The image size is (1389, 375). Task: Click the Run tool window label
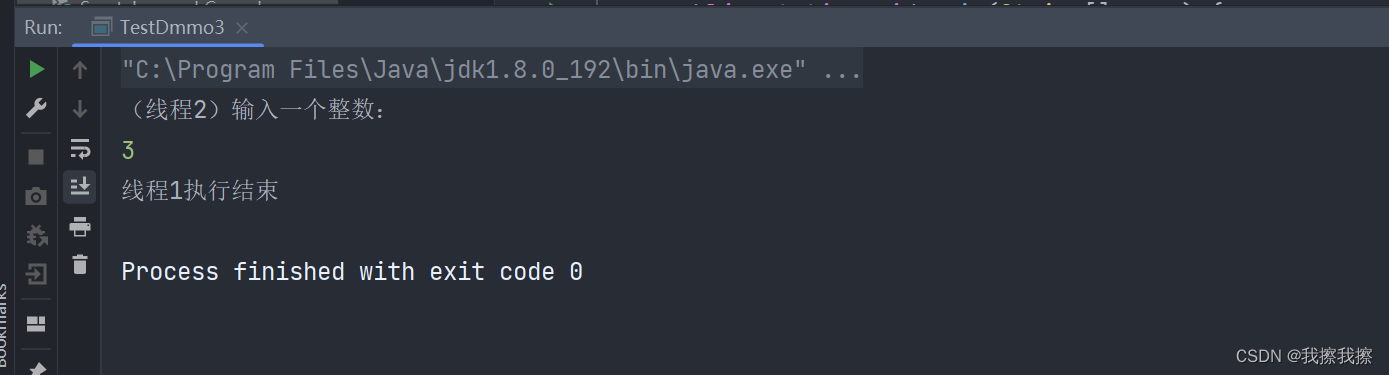[x=43, y=27]
